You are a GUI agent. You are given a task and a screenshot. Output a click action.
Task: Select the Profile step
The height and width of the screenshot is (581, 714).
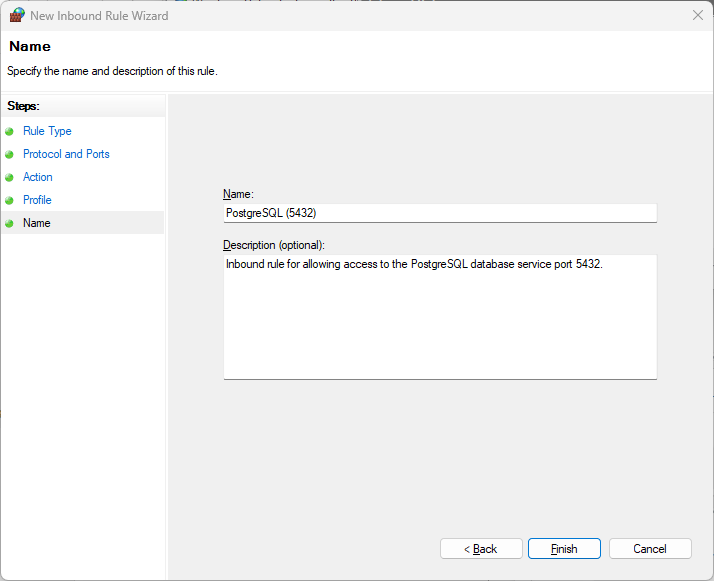pos(37,200)
